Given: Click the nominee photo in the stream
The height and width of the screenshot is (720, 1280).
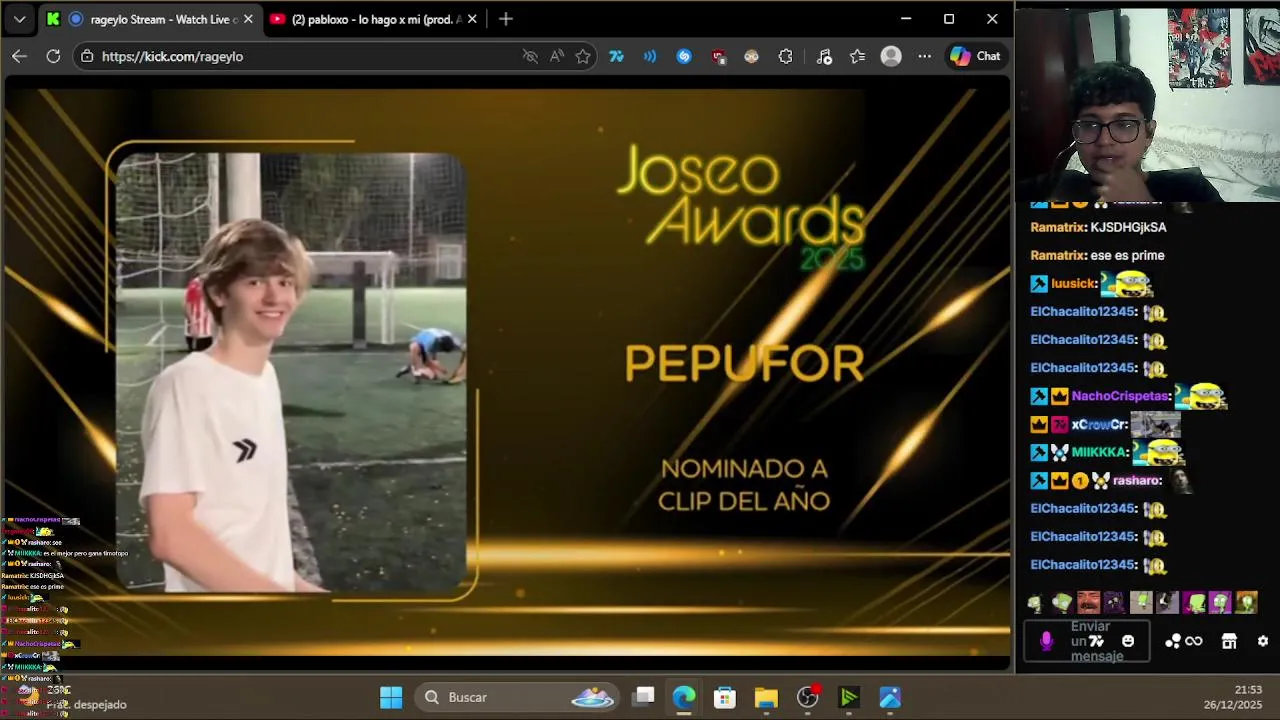Looking at the screenshot, I should point(291,372).
